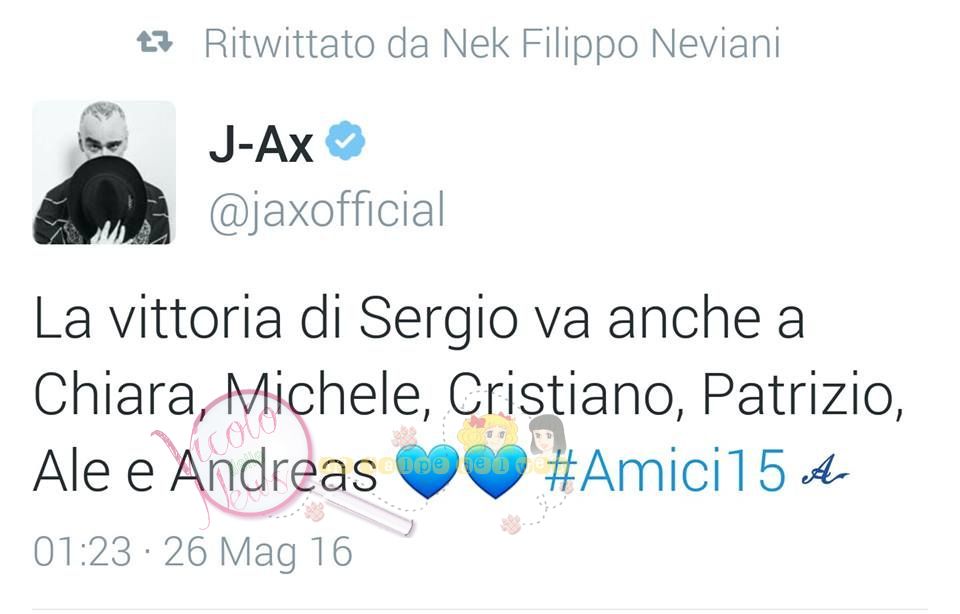Click the date 26 Mag 16
The width and height of the screenshot is (960, 614).
[258, 553]
